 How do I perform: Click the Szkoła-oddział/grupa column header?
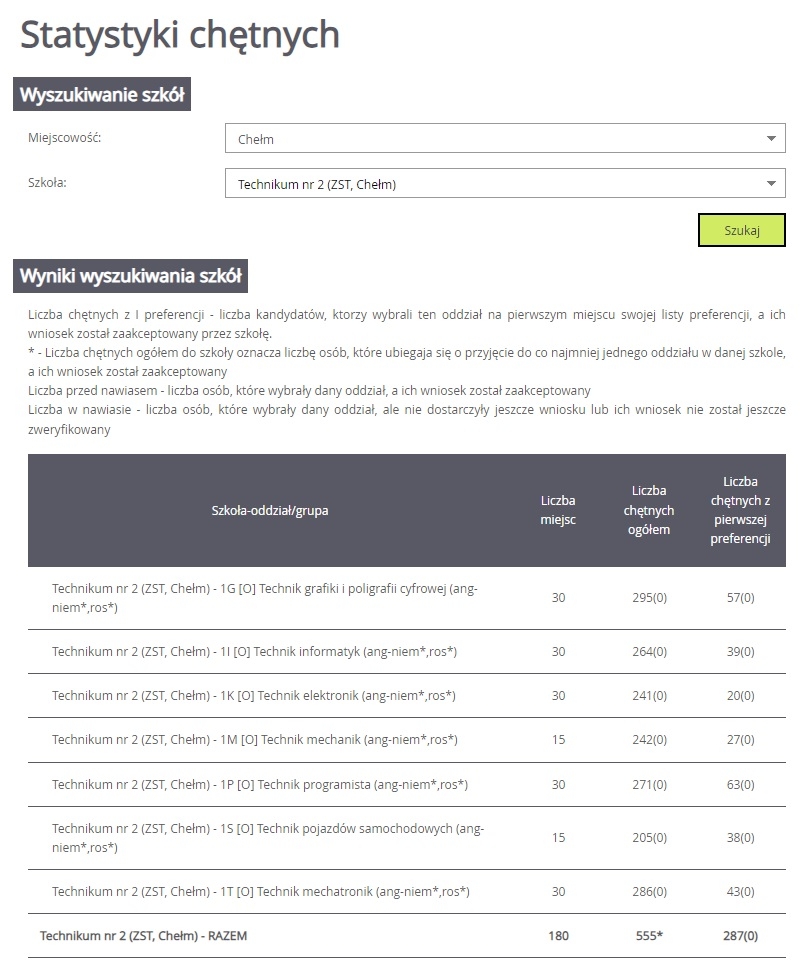coord(270,511)
